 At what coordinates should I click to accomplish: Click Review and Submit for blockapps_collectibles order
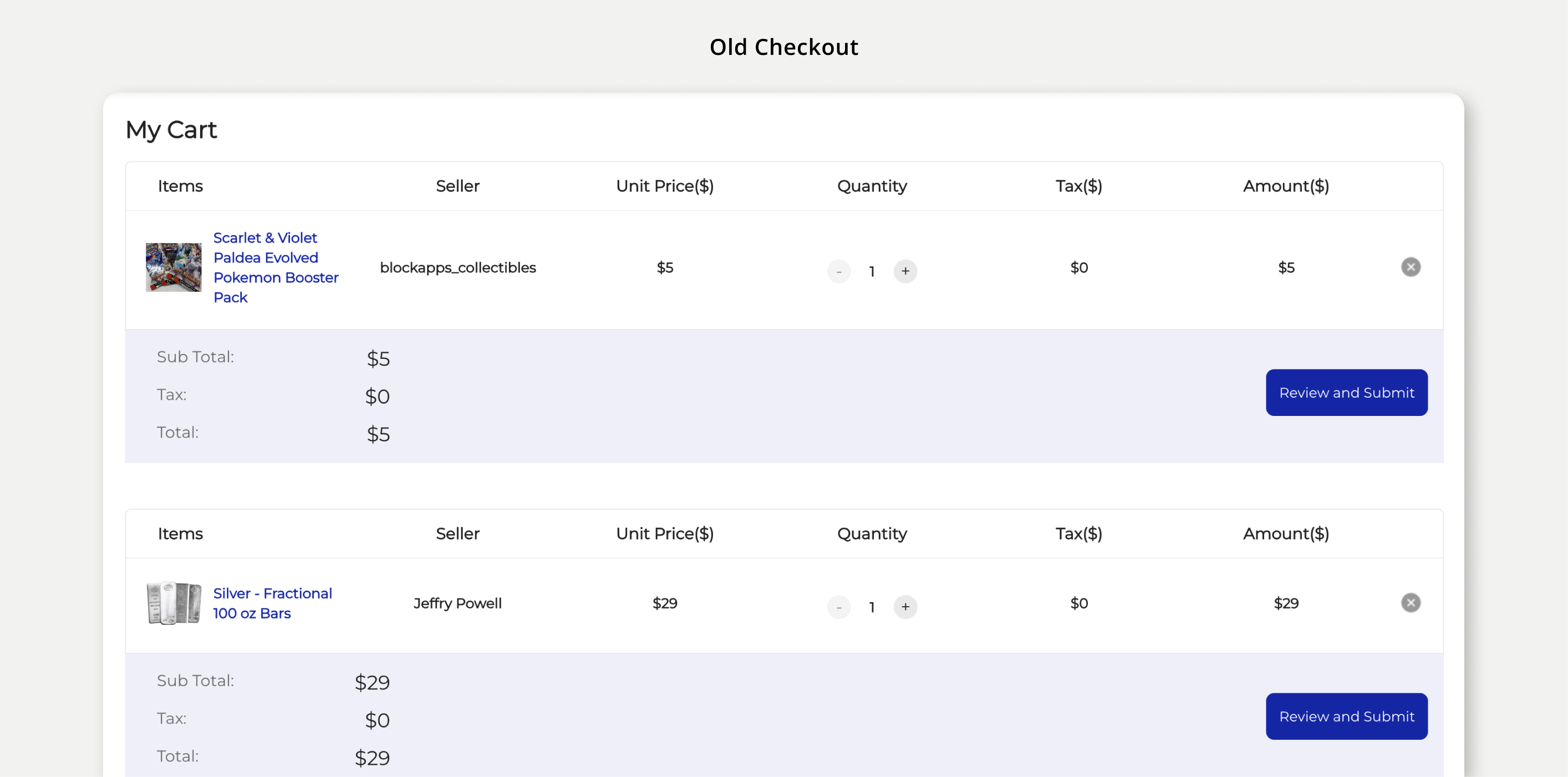click(x=1346, y=392)
